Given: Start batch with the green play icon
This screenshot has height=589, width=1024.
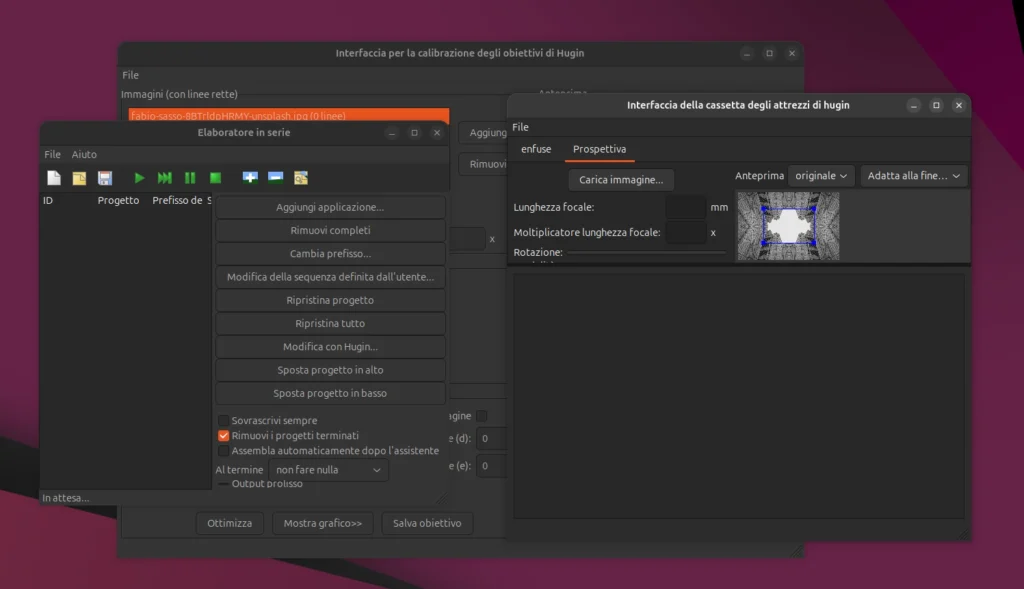Looking at the screenshot, I should click(139, 178).
